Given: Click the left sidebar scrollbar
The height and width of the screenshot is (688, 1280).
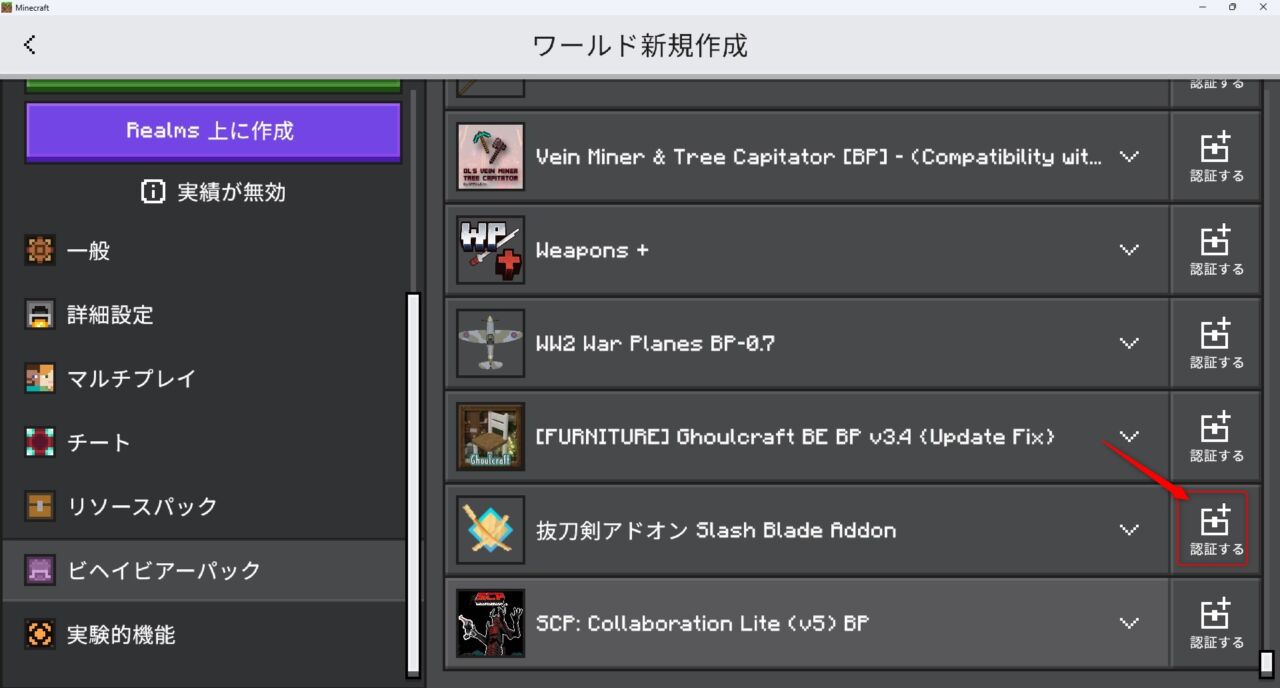Looking at the screenshot, I should [413, 485].
